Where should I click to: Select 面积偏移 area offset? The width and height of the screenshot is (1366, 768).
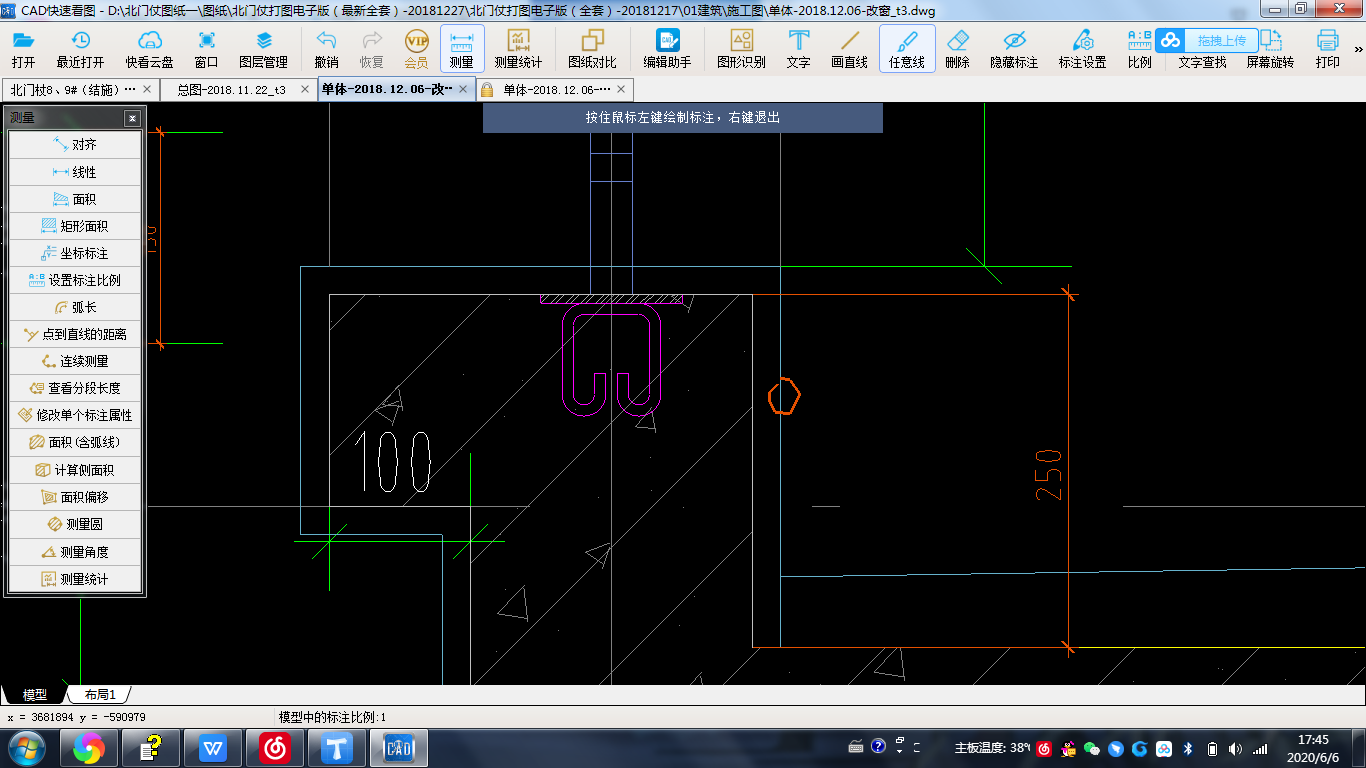click(x=75, y=497)
